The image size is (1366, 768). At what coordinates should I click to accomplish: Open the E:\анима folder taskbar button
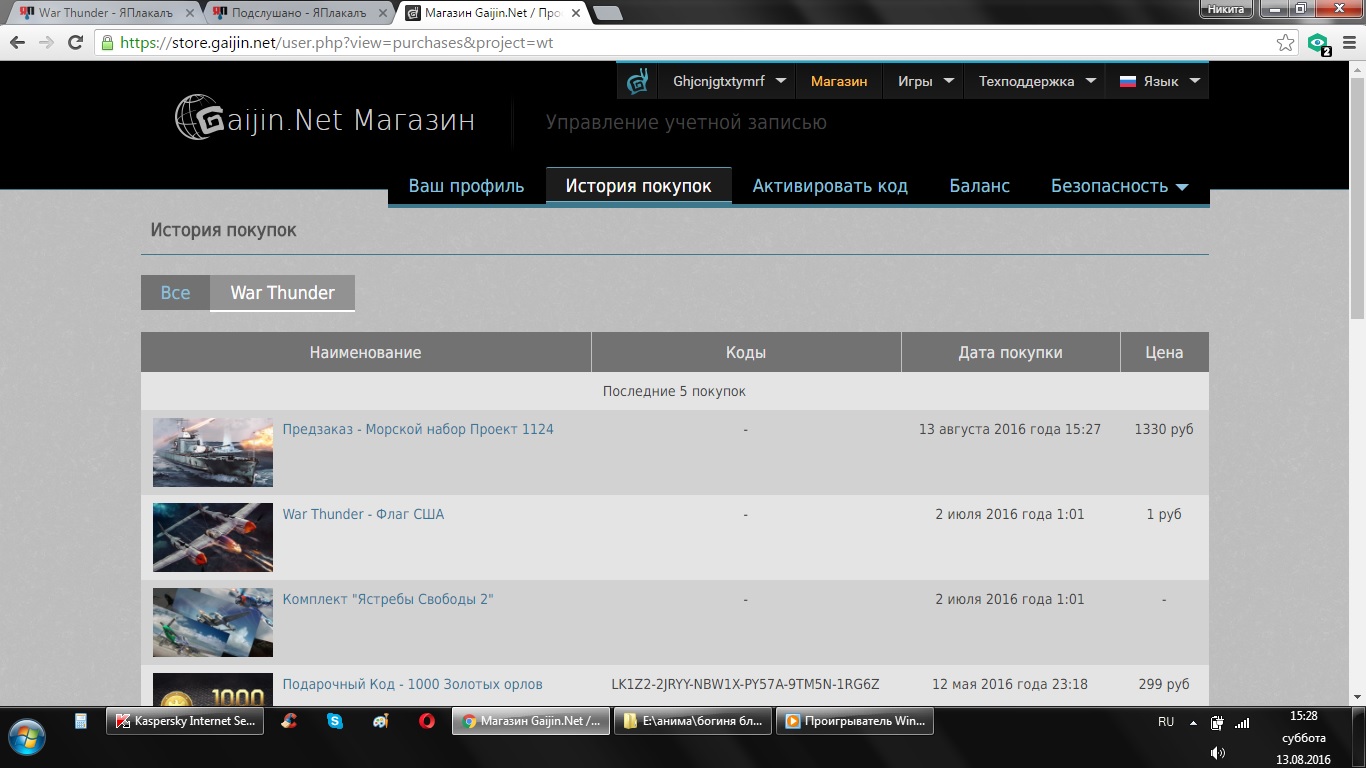pos(693,721)
